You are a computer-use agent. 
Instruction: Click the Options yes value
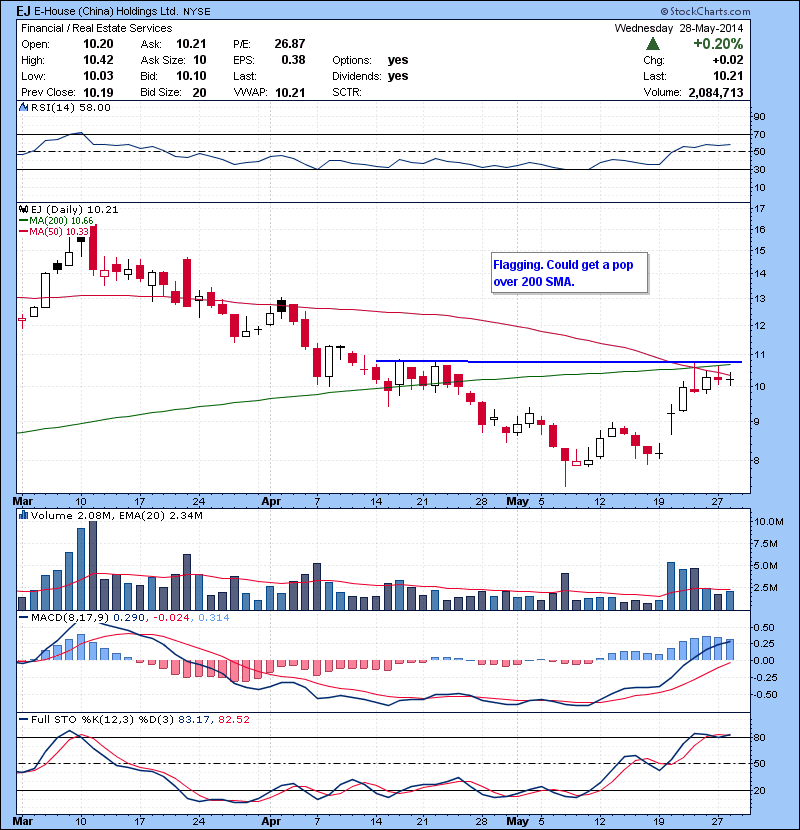click(398, 60)
